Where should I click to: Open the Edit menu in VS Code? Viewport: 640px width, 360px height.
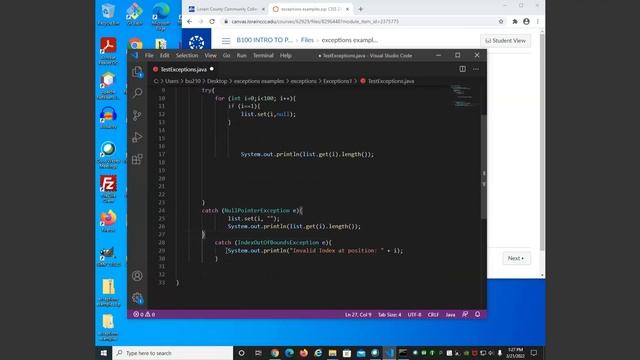point(164,56)
